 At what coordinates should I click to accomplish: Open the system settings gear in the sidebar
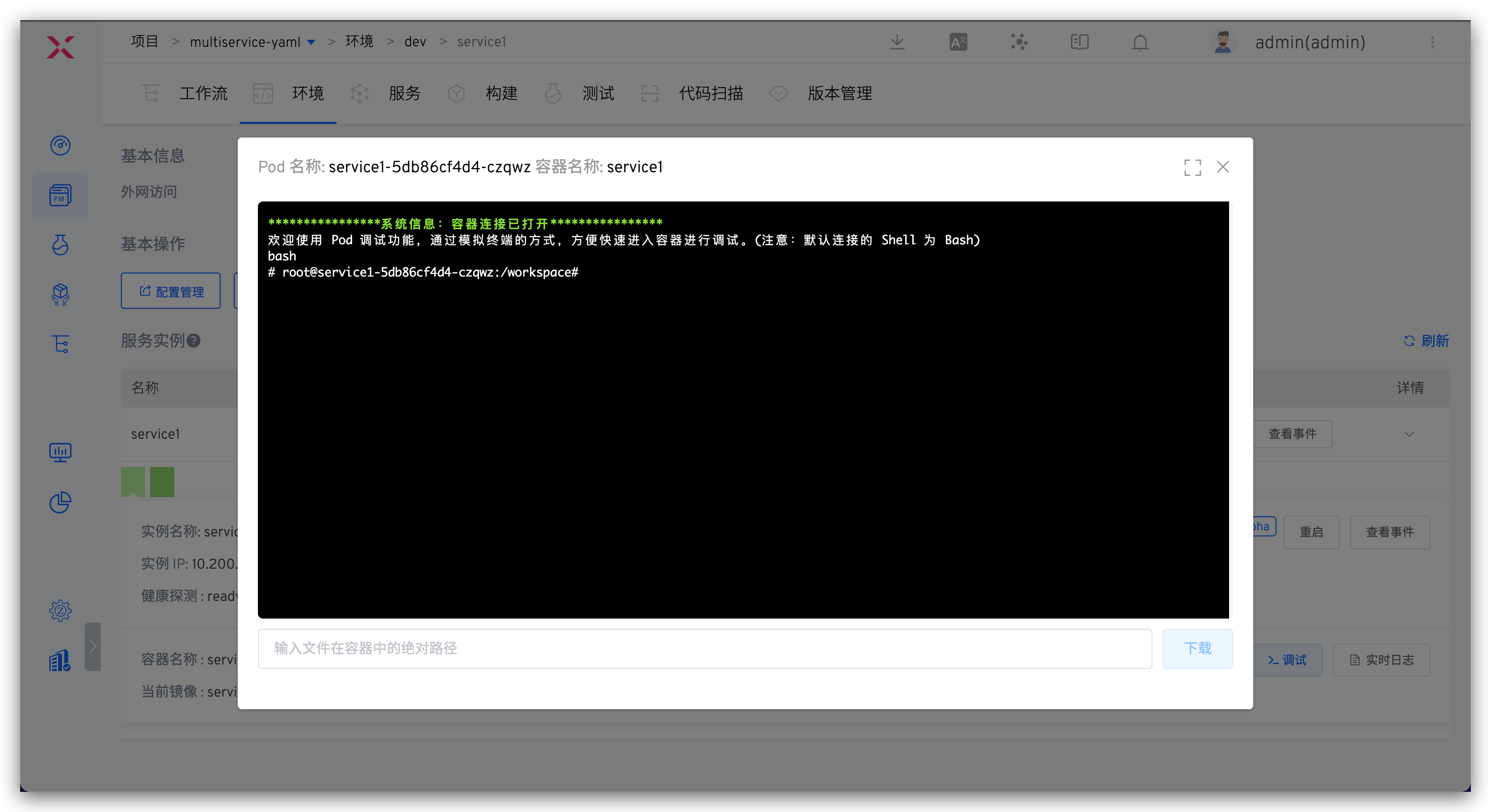pyautogui.click(x=60, y=610)
